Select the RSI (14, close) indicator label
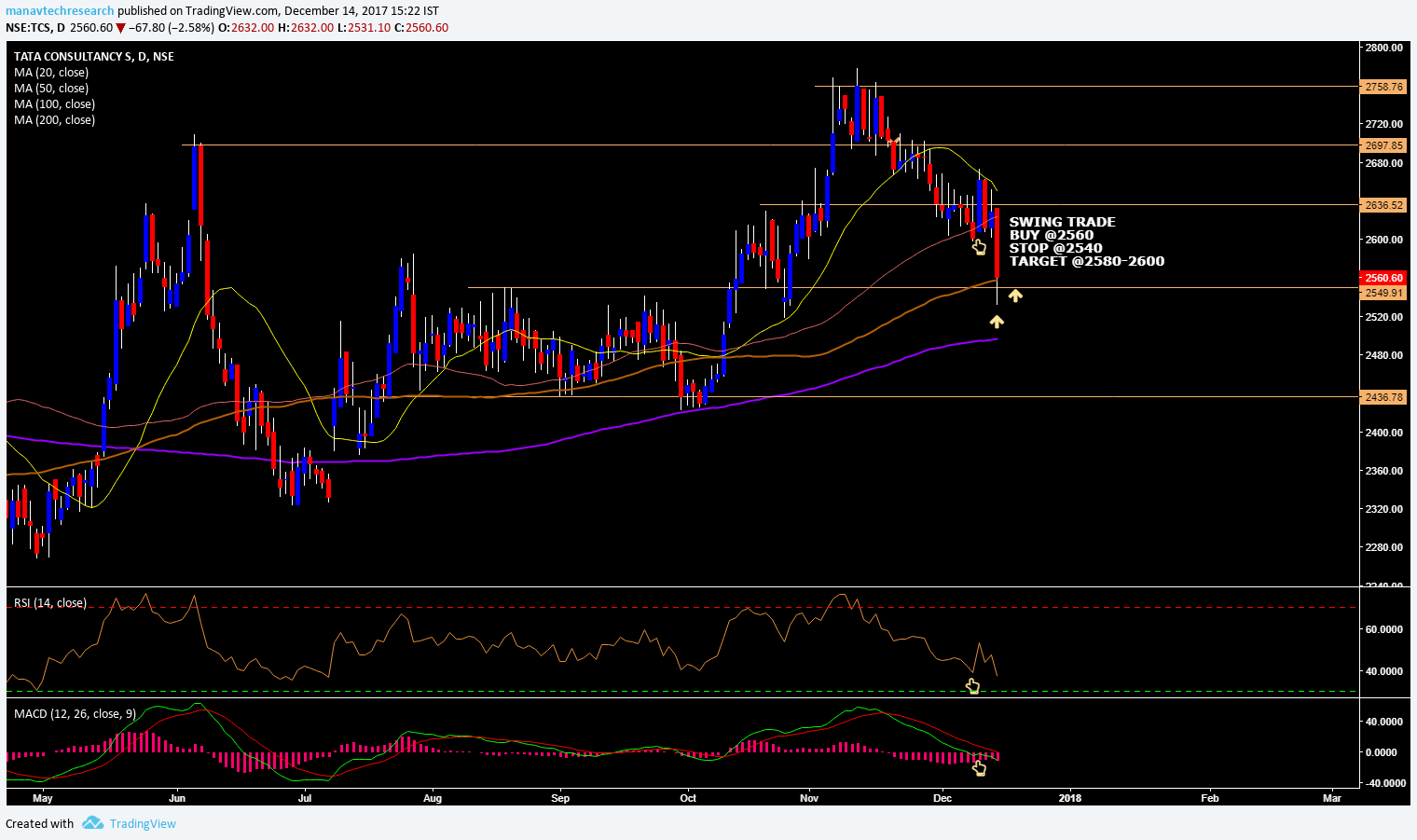This screenshot has height=840, width=1417. (50, 603)
